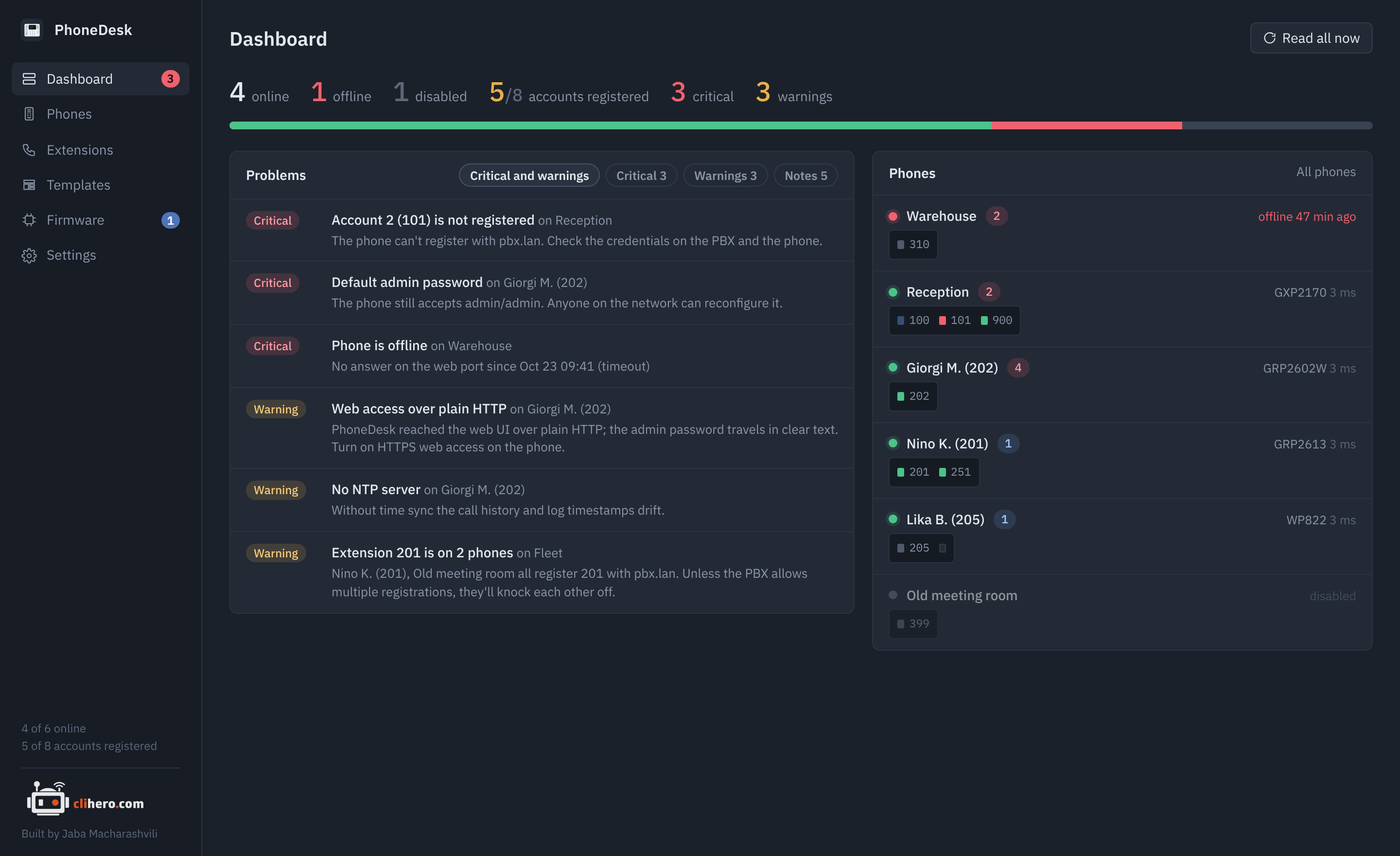Open Old meeting room phone entry
This screenshot has width=1400, height=856.
[x=1121, y=612]
